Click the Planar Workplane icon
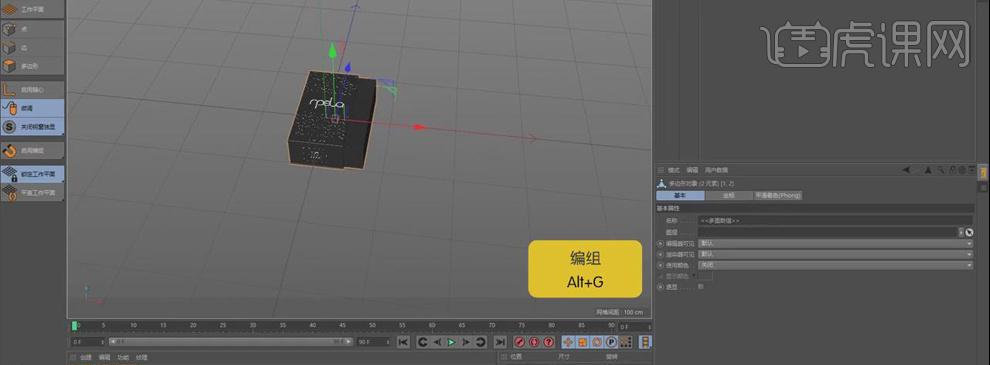 click(x=9, y=193)
